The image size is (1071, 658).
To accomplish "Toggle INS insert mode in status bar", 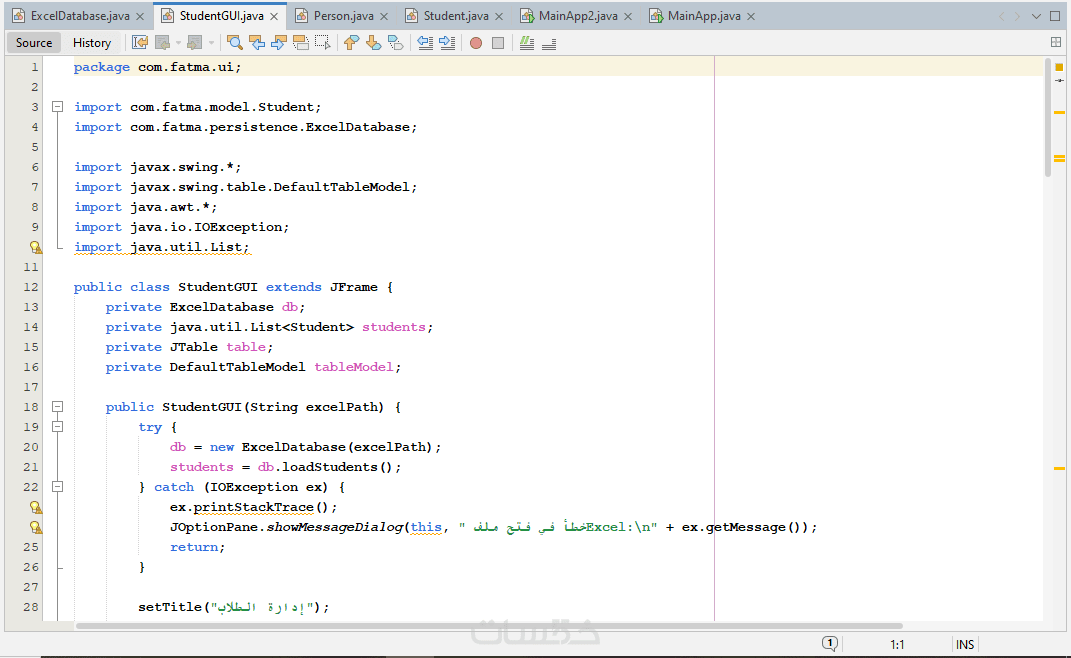I will point(965,644).
